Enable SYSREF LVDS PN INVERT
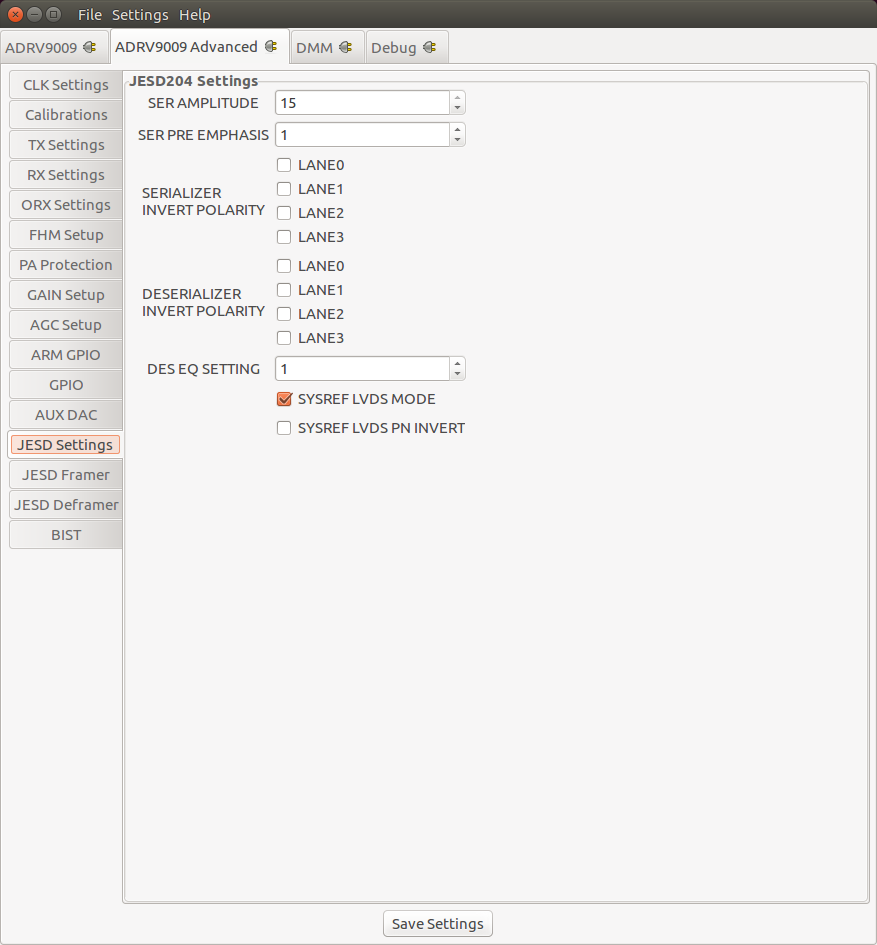The height and width of the screenshot is (945, 877). [x=283, y=427]
